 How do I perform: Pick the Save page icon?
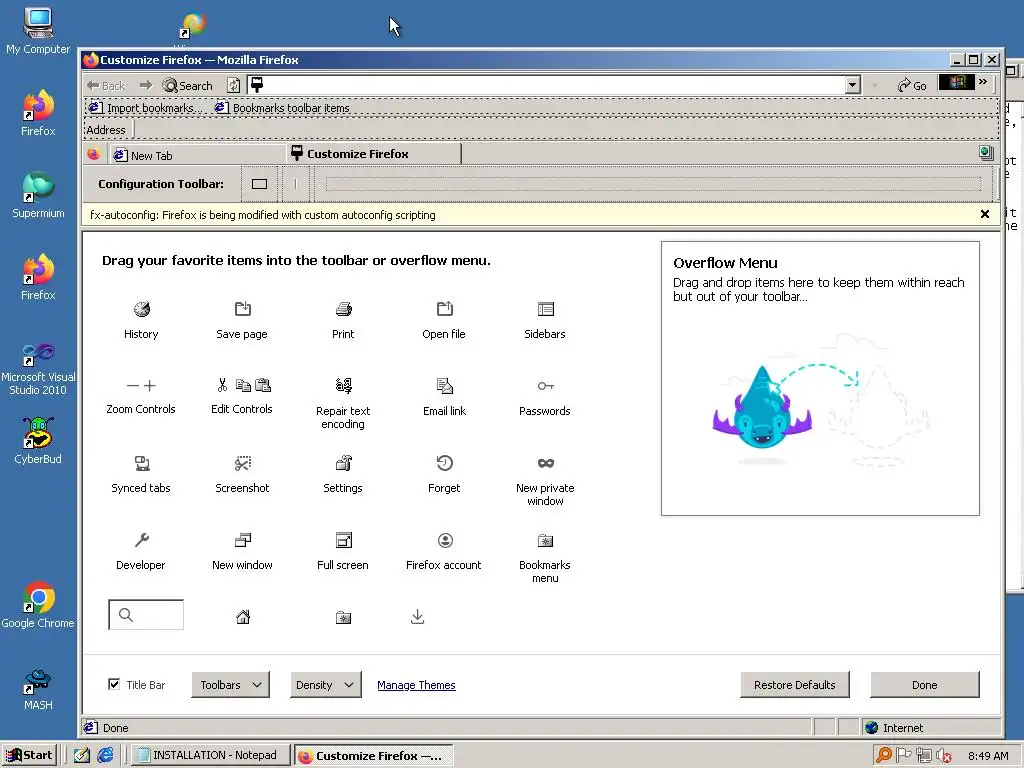pyautogui.click(x=242, y=309)
